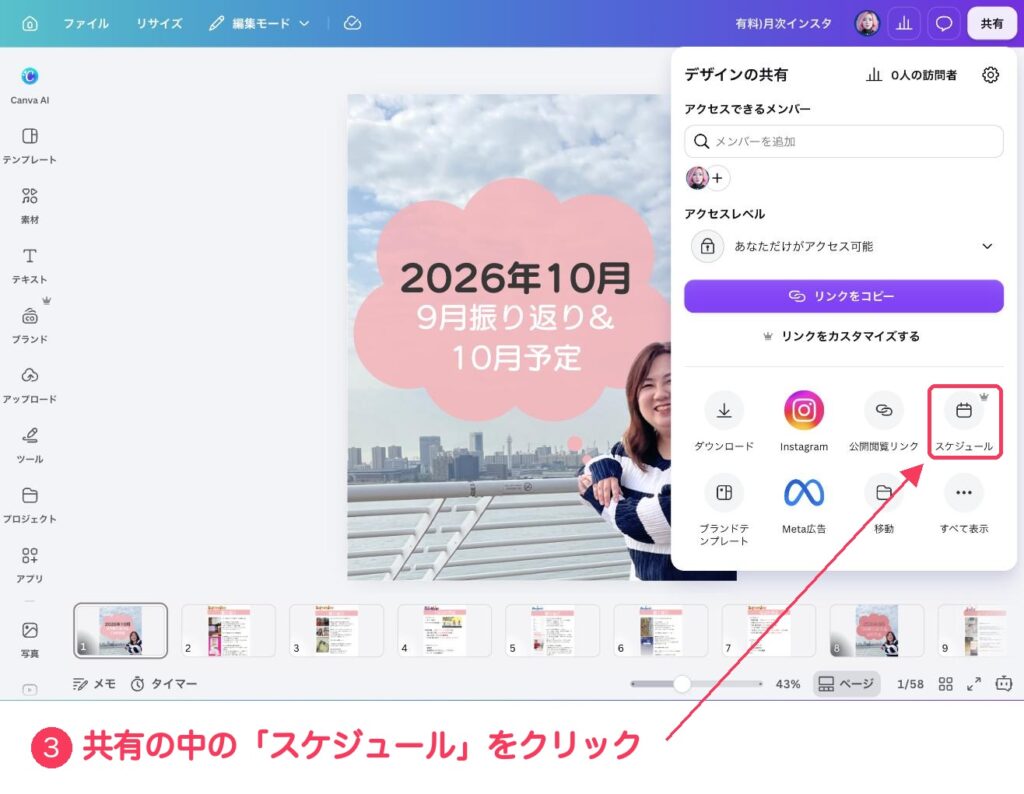Click the メンバーを追加 search field

click(844, 141)
